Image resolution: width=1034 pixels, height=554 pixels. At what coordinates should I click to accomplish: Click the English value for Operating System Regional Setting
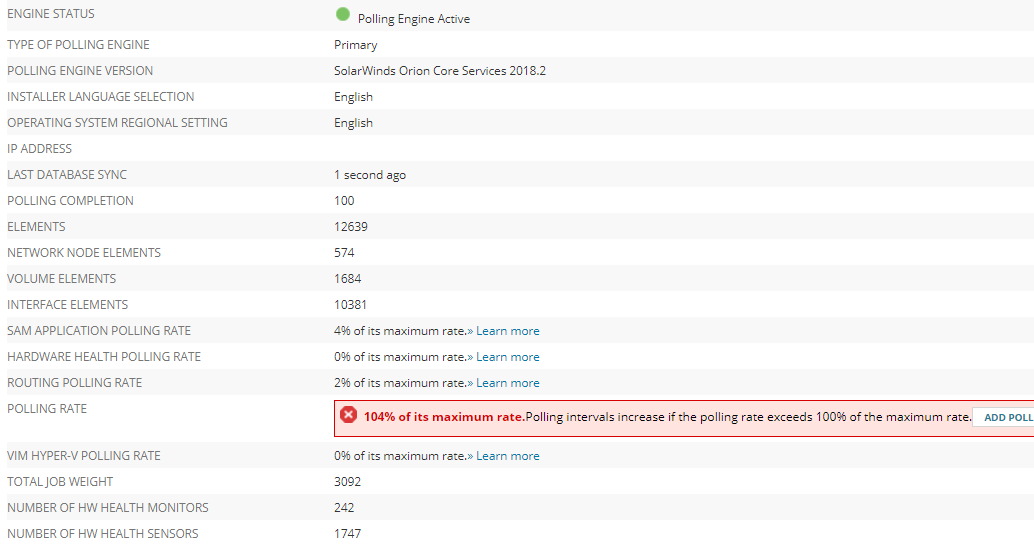point(353,123)
